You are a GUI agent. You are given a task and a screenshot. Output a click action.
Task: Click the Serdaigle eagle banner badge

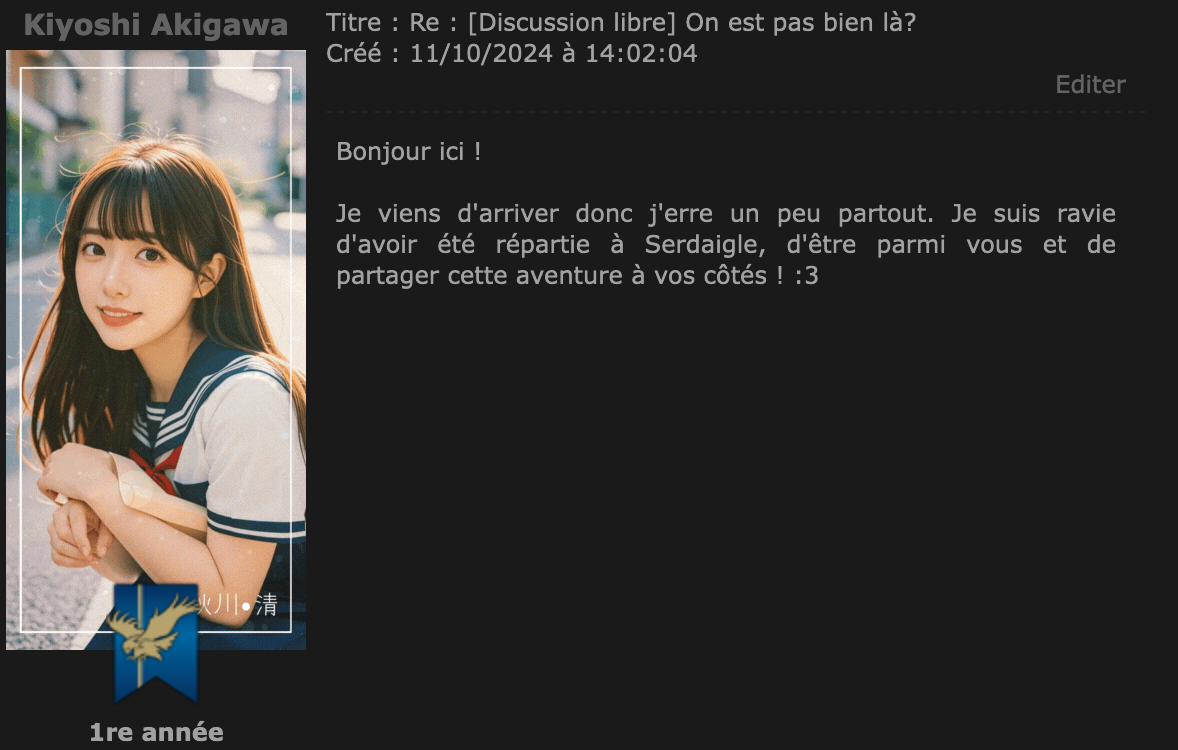156,642
